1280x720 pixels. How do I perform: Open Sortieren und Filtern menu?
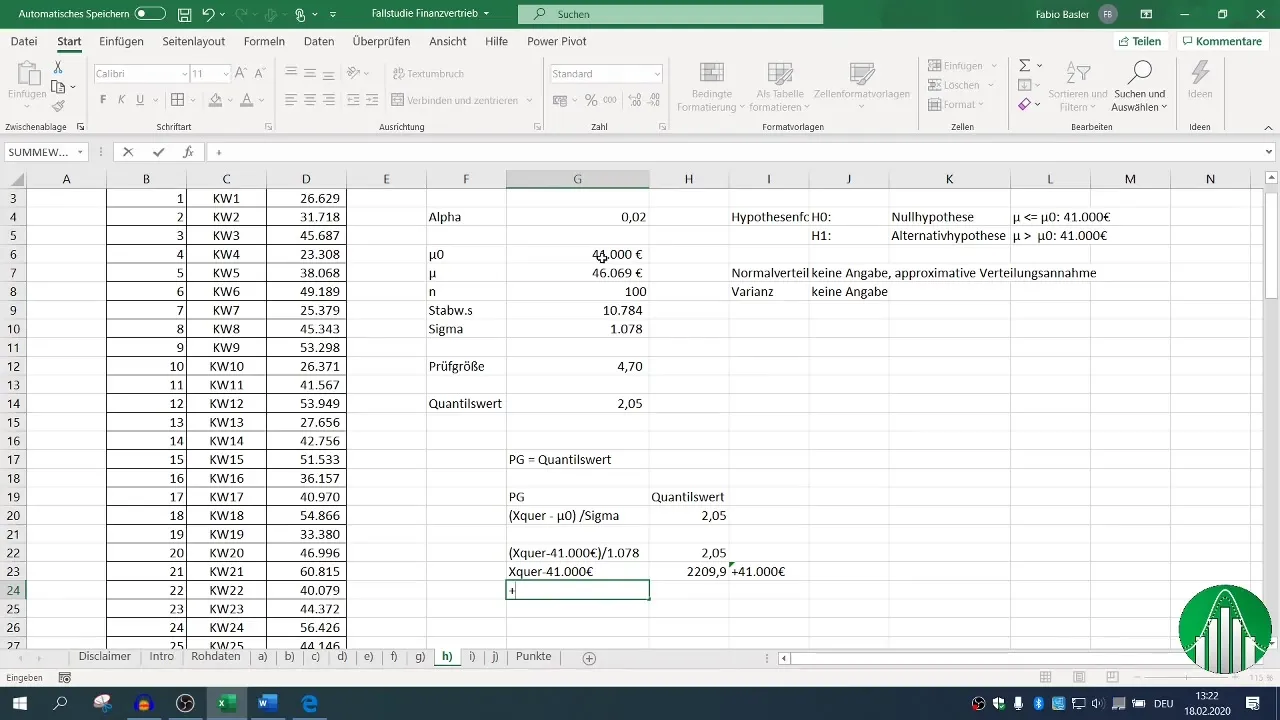1077,86
